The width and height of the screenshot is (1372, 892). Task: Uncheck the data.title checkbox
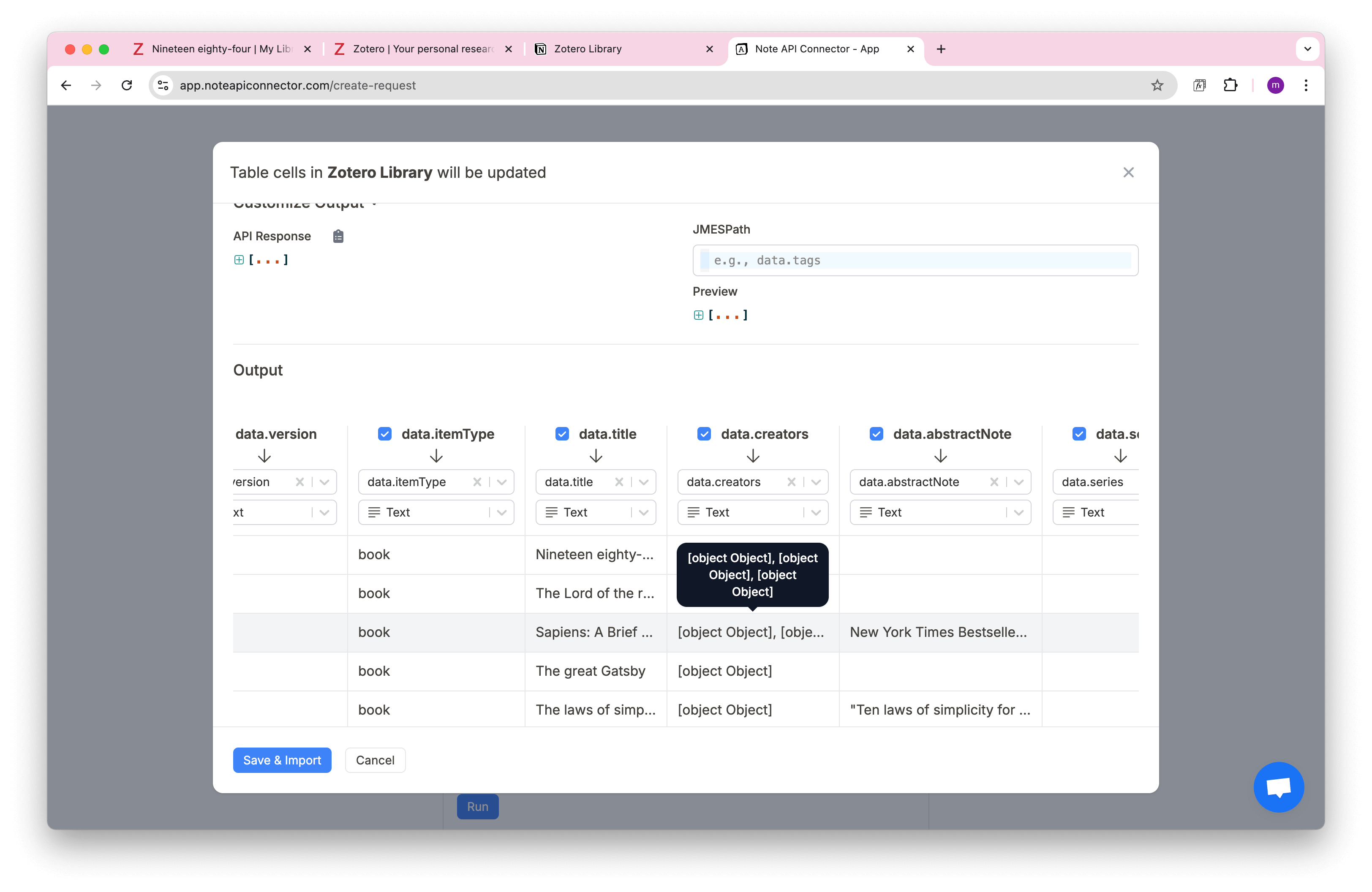tap(562, 434)
